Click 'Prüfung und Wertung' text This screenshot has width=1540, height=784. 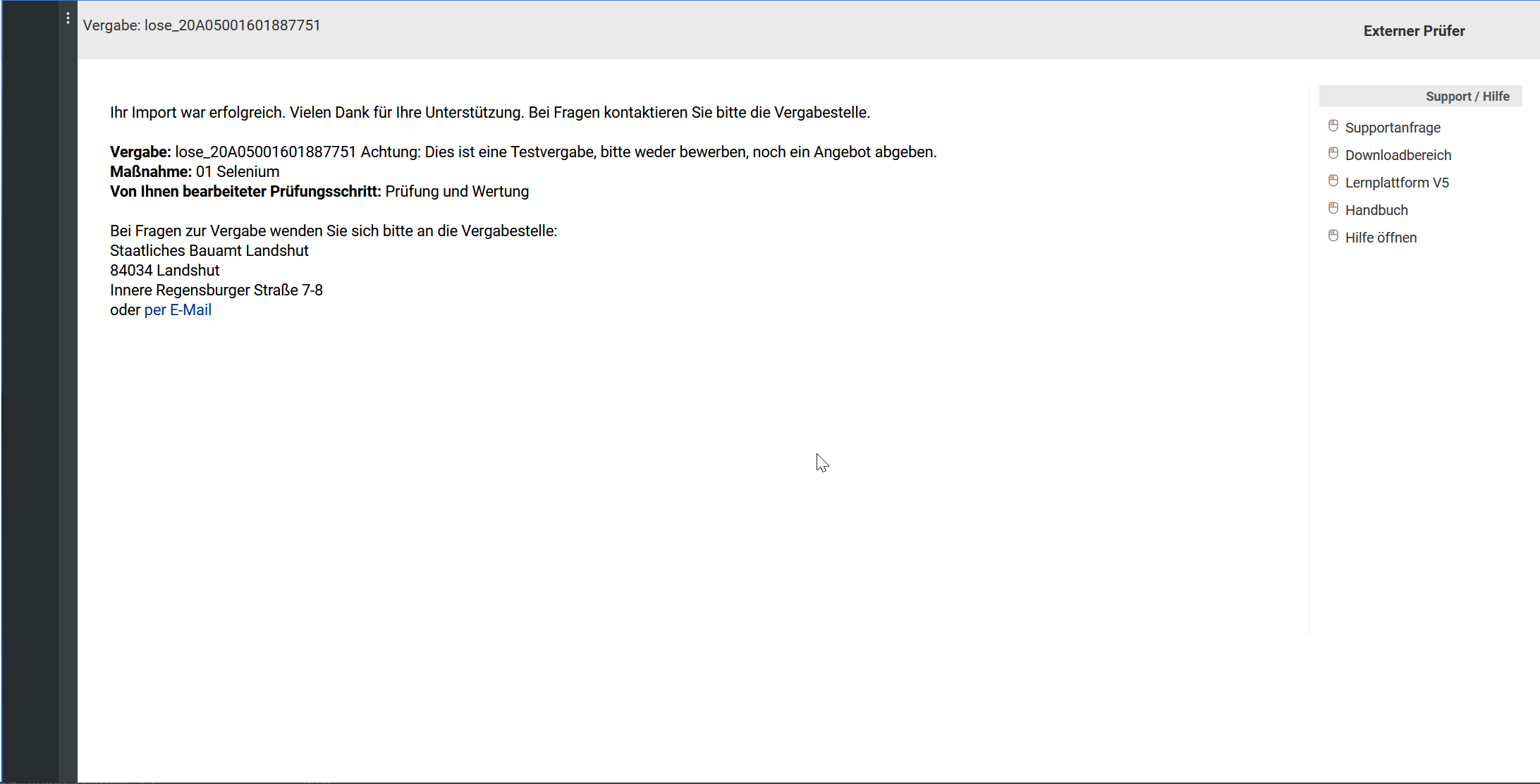[457, 192]
